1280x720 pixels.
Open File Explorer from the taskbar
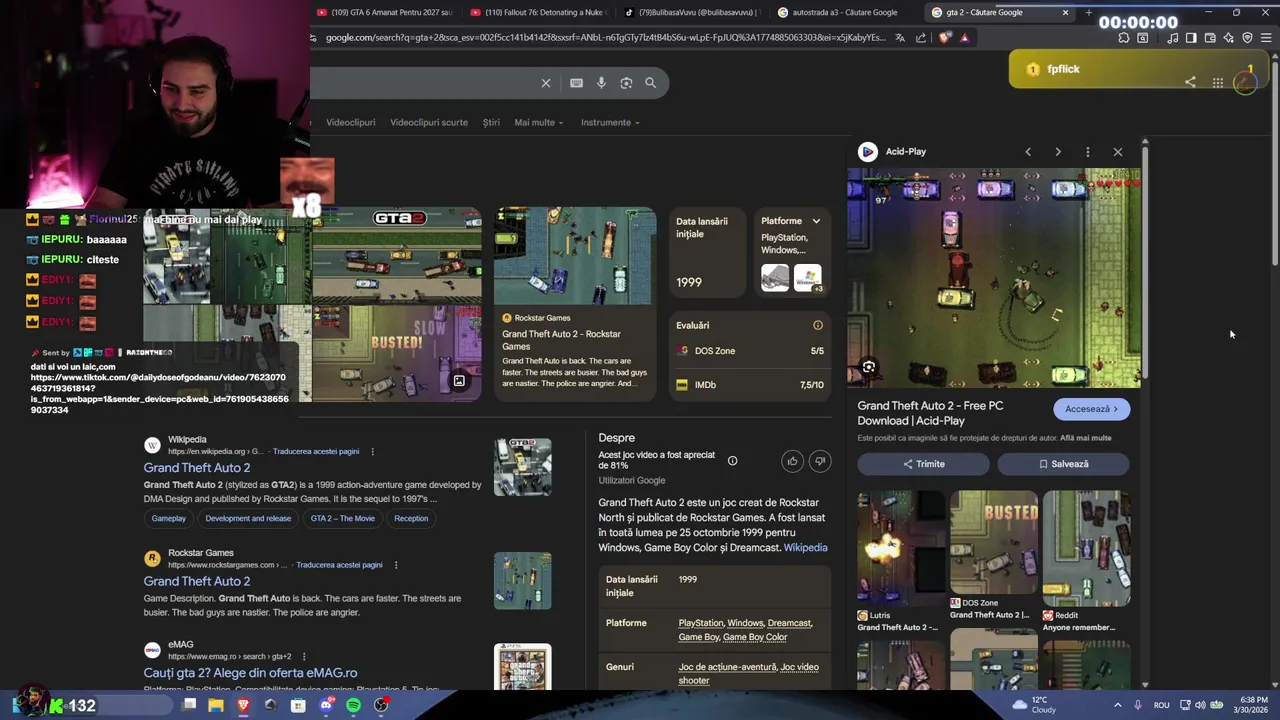(x=216, y=705)
